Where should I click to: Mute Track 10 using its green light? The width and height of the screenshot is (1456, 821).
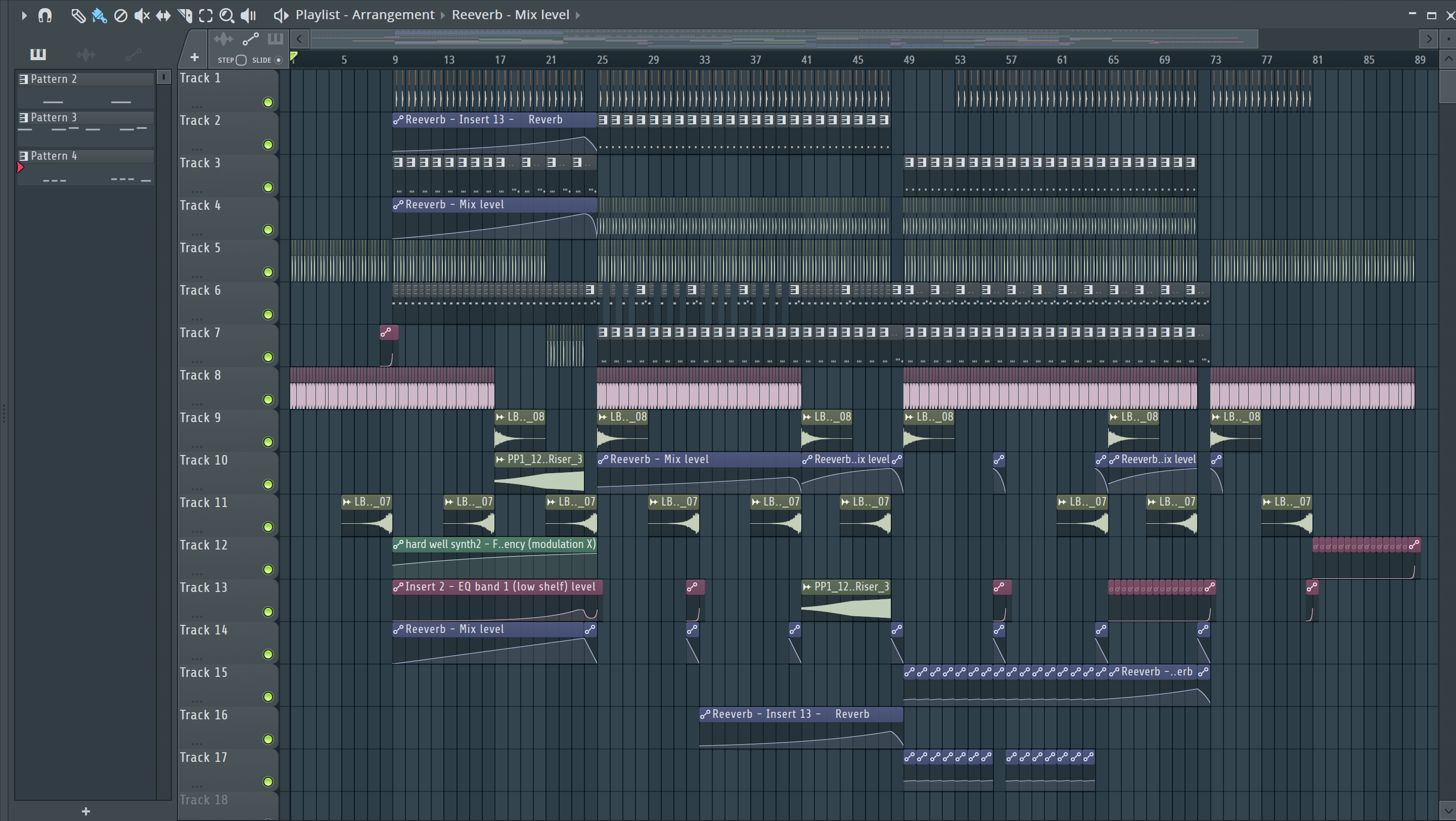[x=268, y=484]
